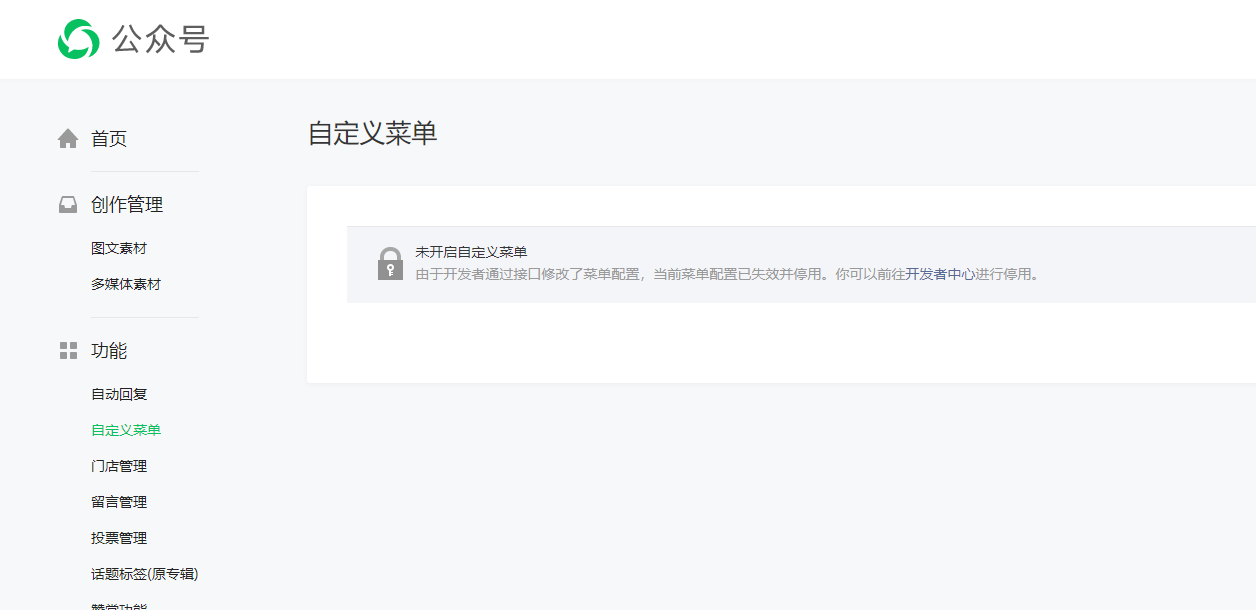Select the 创作管理 section heading
1256x610 pixels.
pyautogui.click(x=127, y=205)
